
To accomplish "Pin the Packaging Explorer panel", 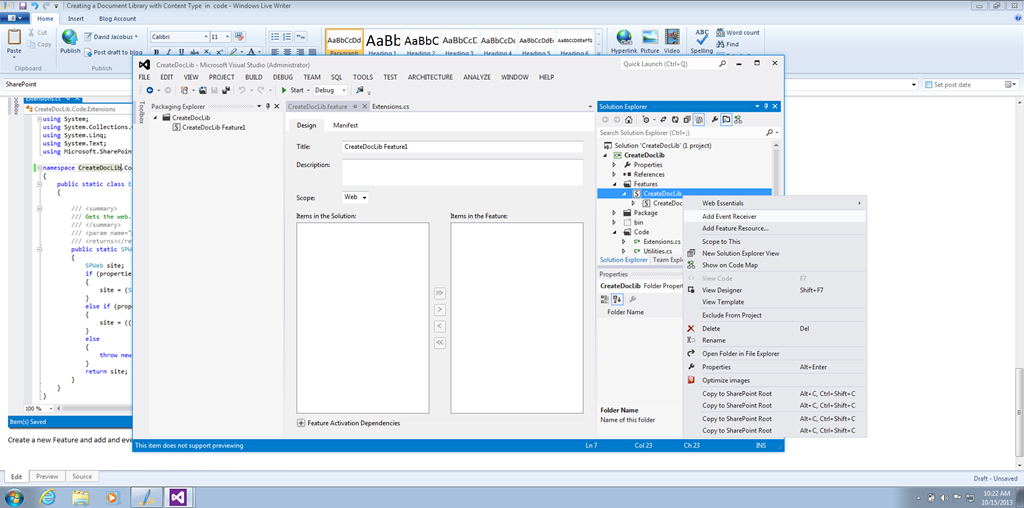I will click(x=268, y=106).
